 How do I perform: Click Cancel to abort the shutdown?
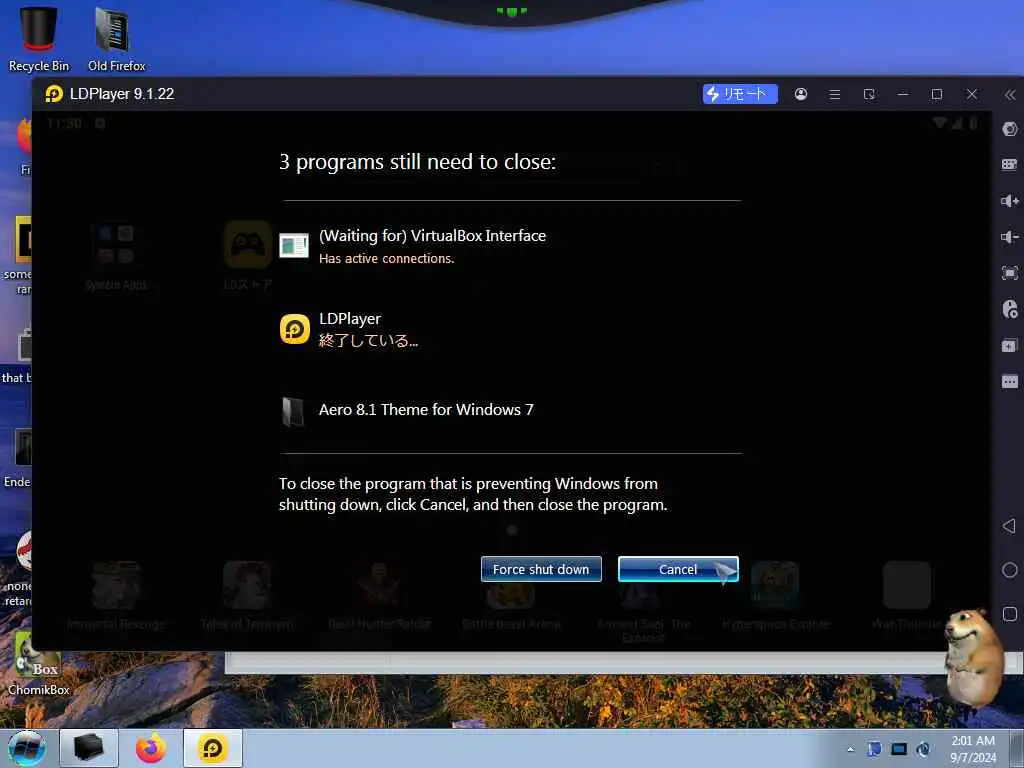coord(678,569)
